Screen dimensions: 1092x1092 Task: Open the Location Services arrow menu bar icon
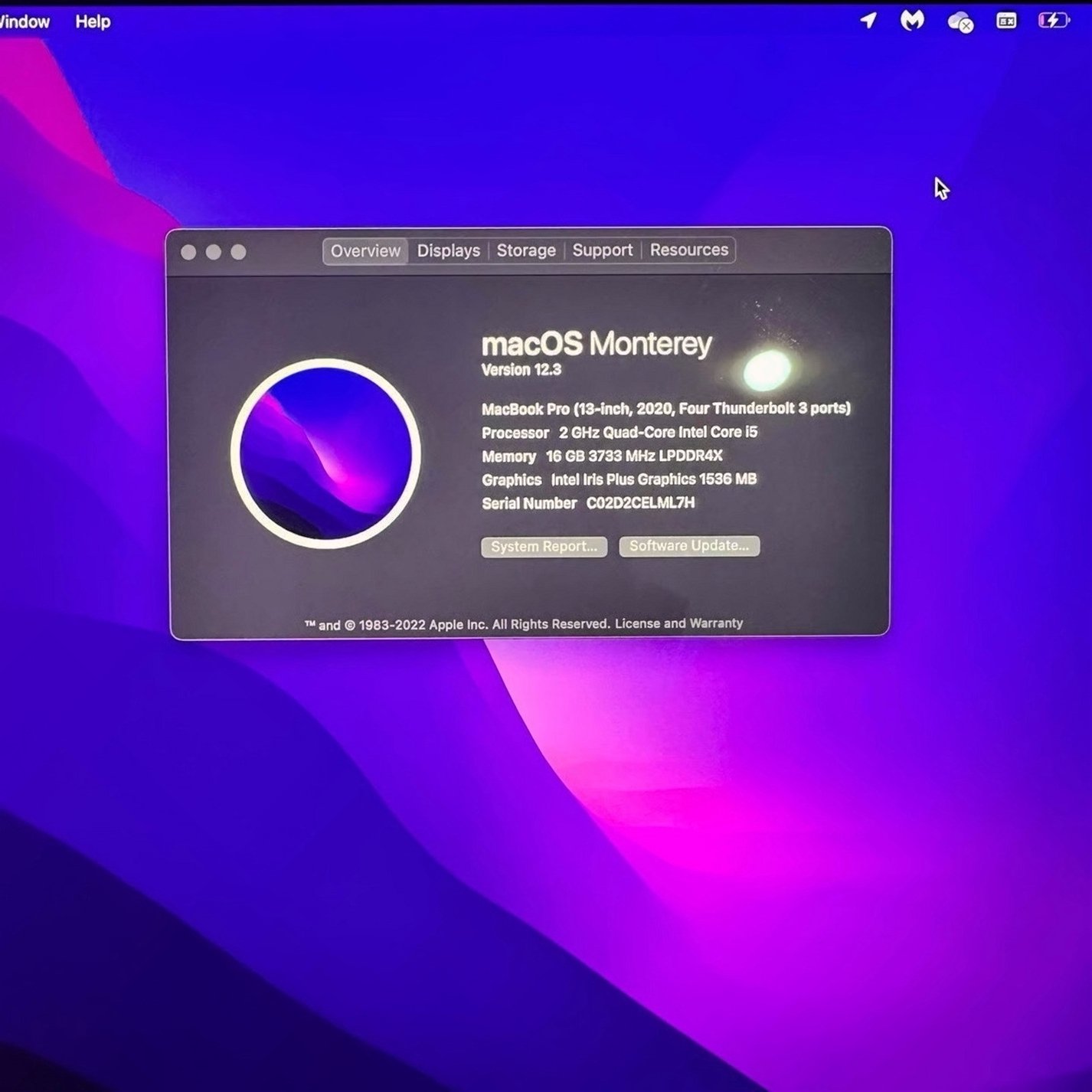click(x=868, y=20)
